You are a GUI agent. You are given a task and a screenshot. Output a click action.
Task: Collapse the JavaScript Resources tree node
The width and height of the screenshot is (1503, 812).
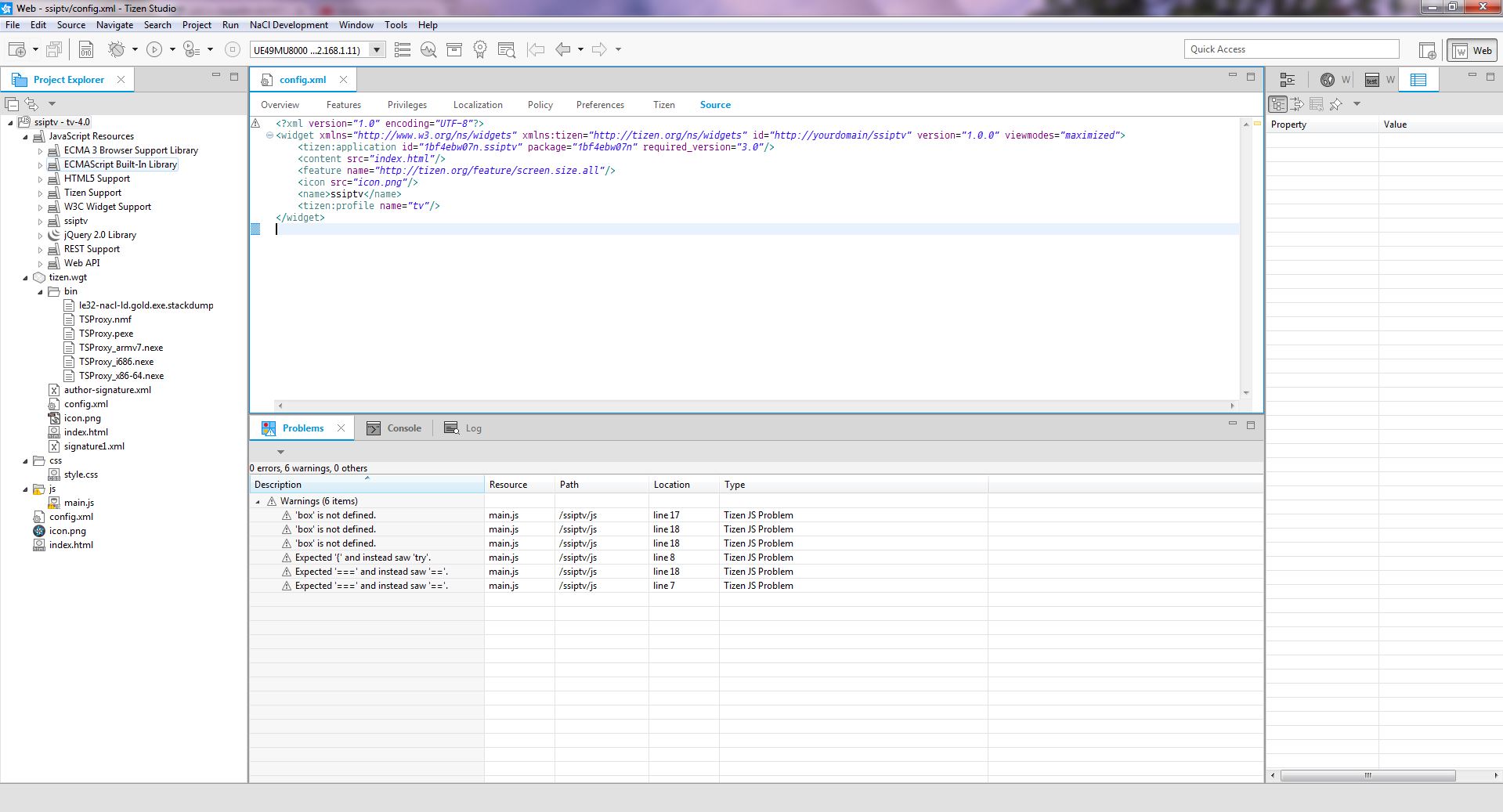click(x=25, y=136)
